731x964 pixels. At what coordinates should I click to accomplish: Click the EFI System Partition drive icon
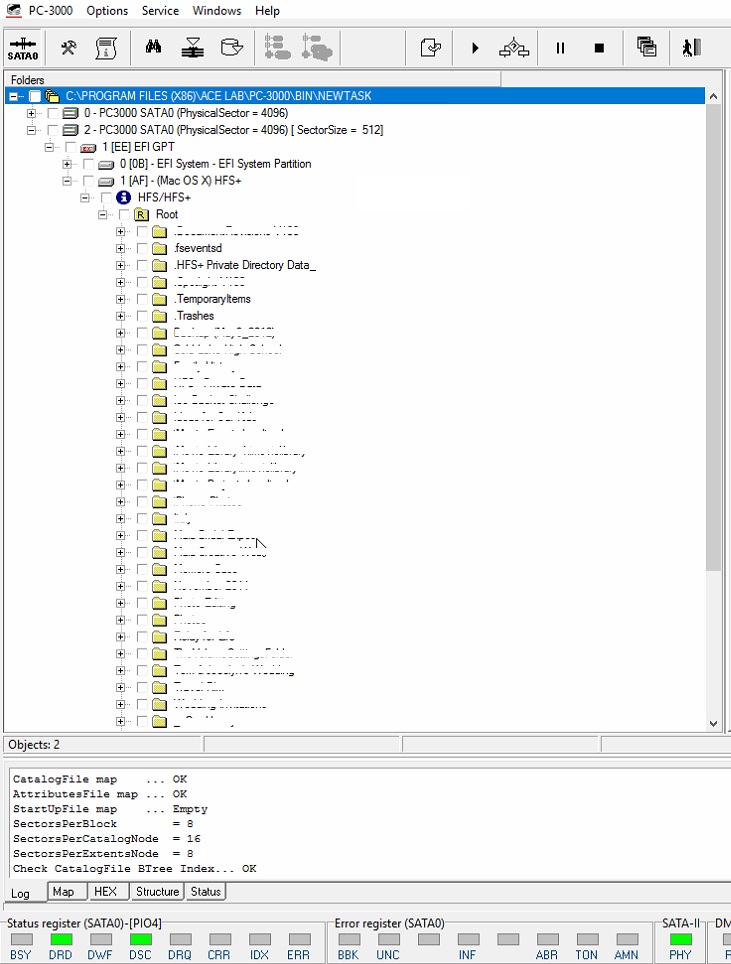[106, 164]
